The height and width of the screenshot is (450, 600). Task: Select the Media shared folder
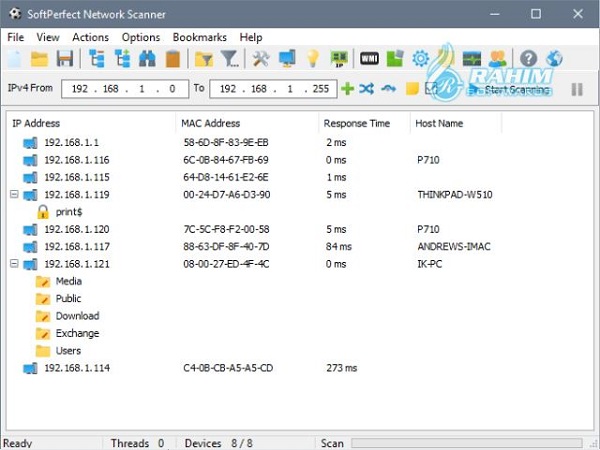point(59,281)
